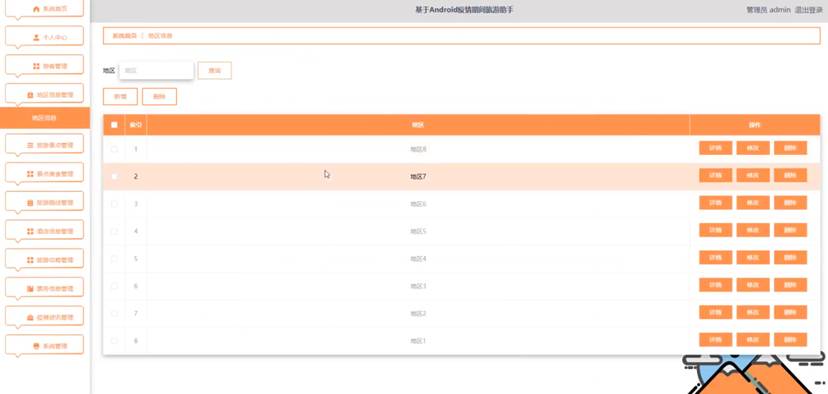Open 个人中心 with the person icon

(44, 37)
